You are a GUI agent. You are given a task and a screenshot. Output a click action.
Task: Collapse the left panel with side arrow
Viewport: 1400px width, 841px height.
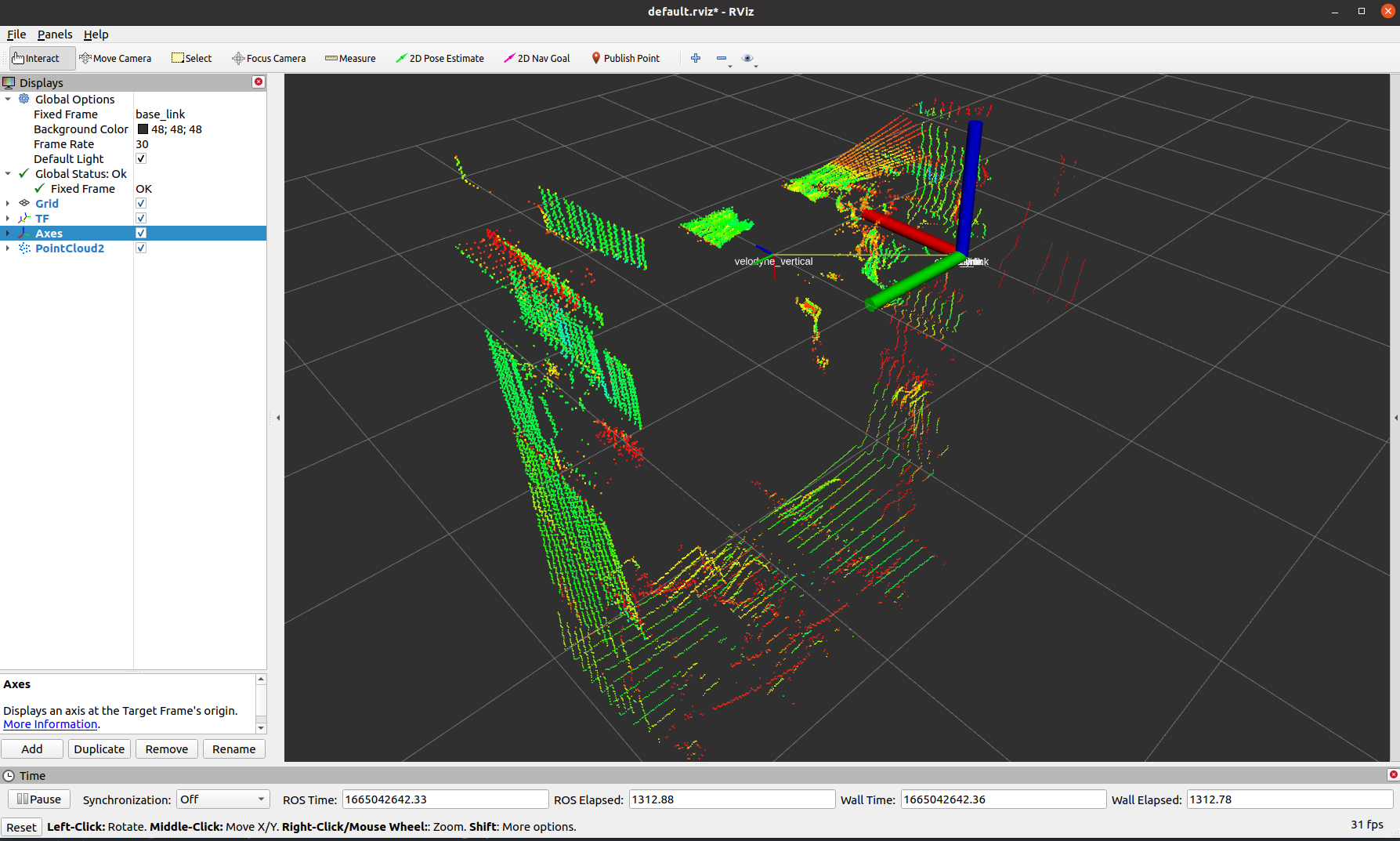tap(278, 418)
